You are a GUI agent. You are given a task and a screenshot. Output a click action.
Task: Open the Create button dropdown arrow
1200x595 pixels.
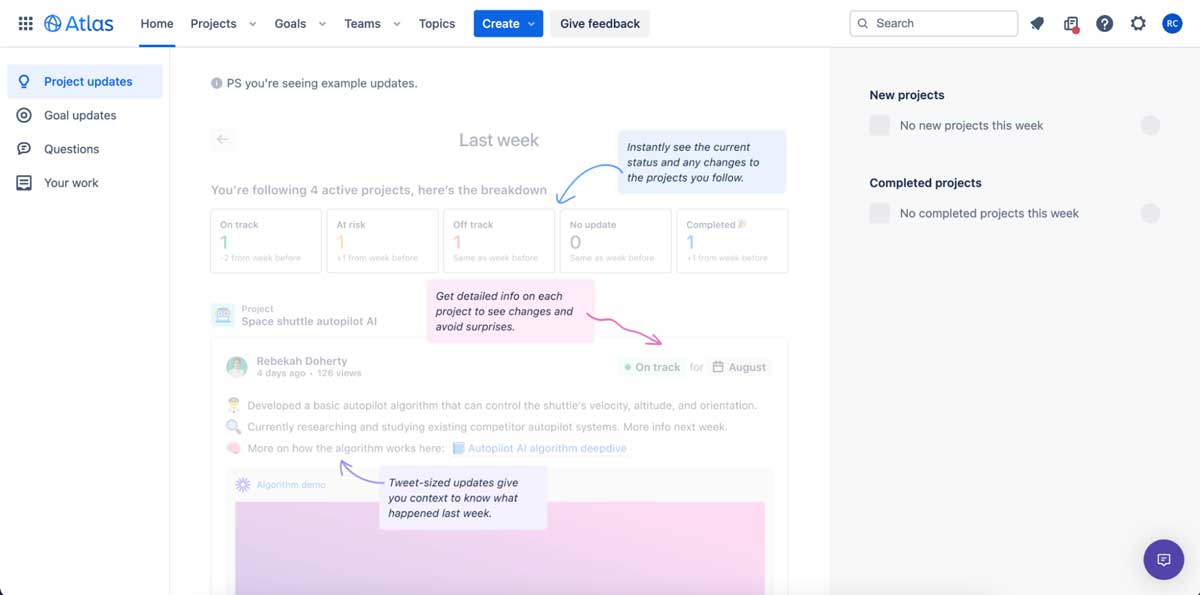coord(530,22)
